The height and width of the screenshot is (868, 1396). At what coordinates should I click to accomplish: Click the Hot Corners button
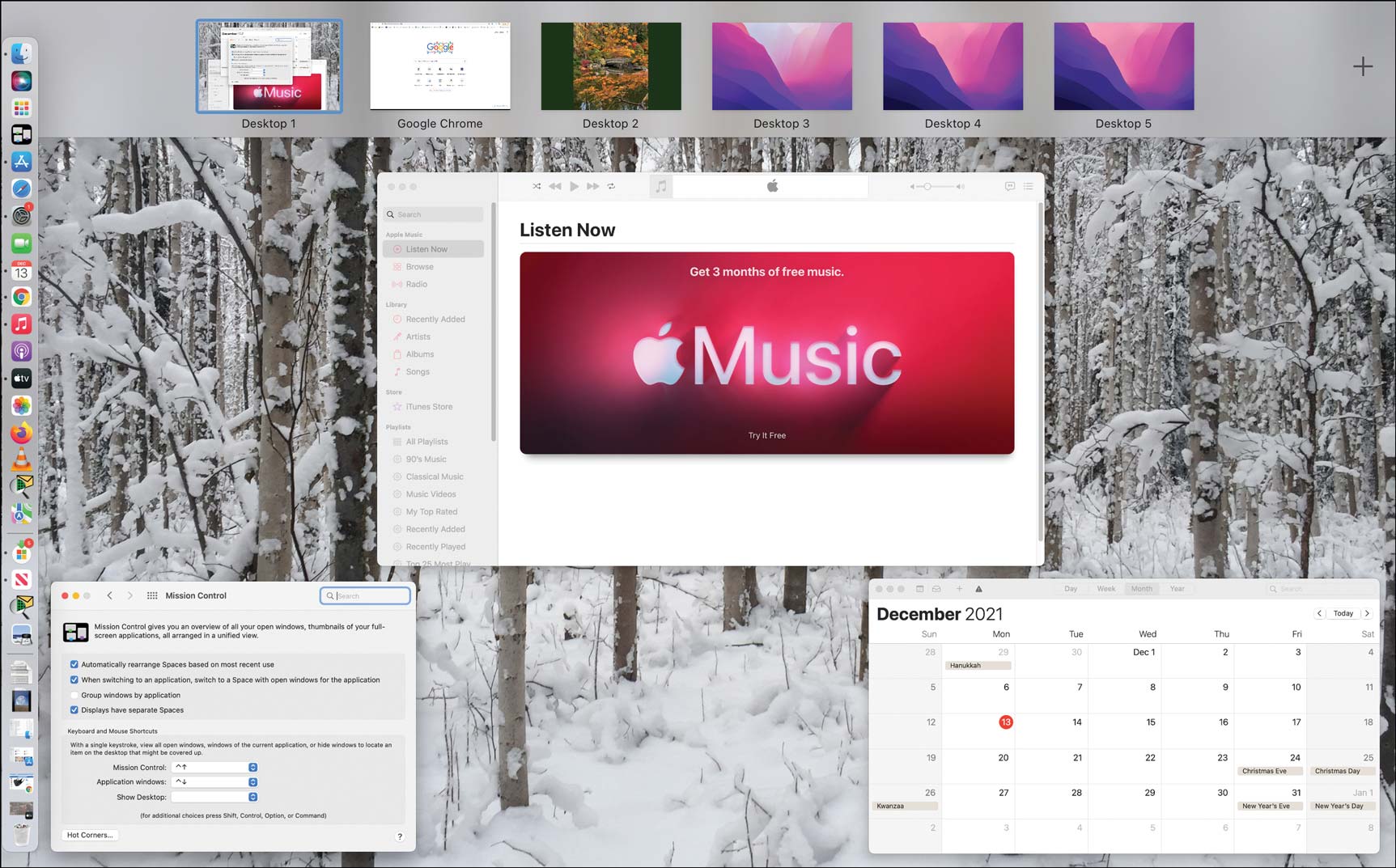pos(90,835)
